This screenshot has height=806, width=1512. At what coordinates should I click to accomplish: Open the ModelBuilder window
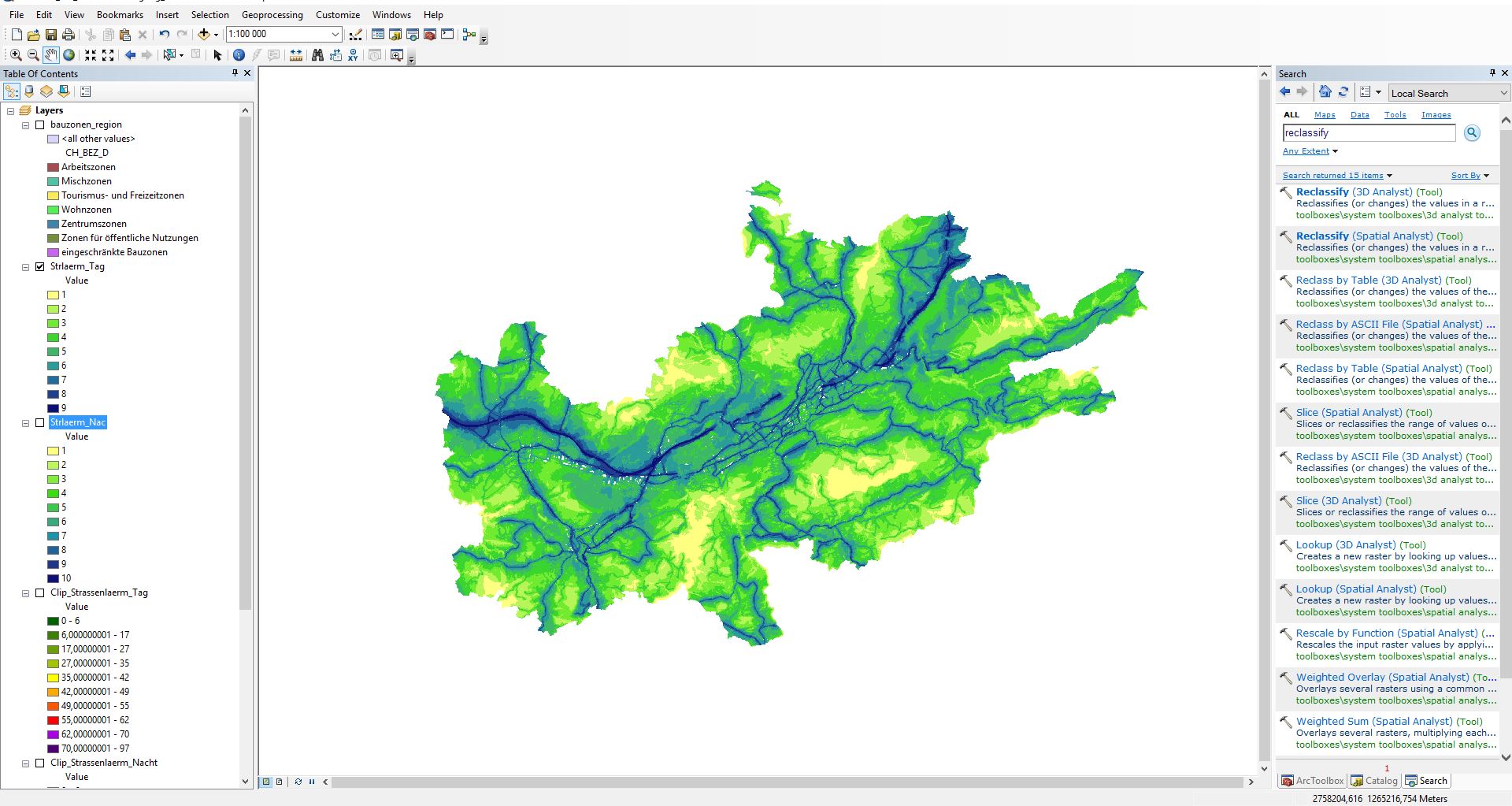coord(469,35)
